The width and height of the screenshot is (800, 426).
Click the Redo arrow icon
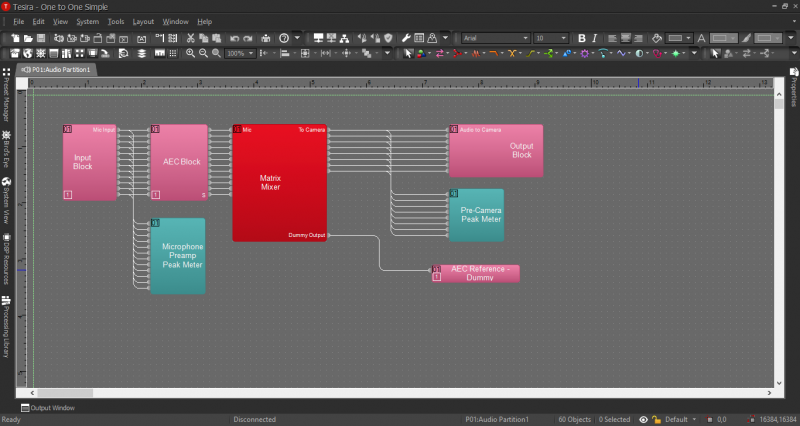[248, 38]
